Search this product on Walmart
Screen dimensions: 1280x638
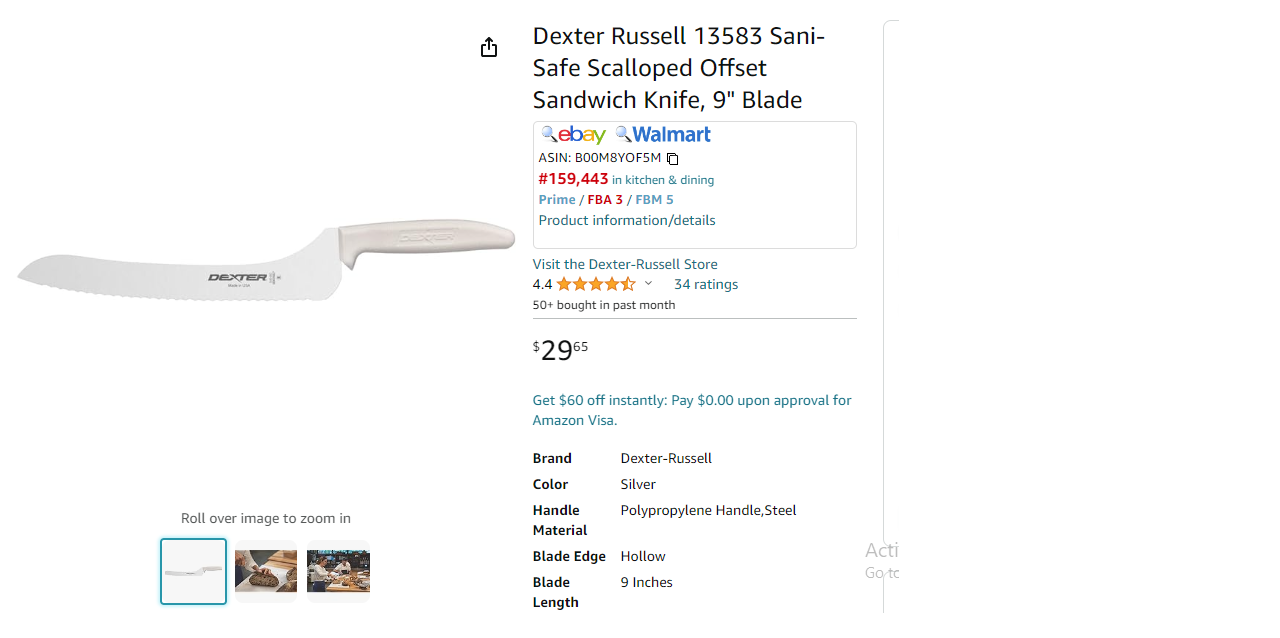[663, 134]
